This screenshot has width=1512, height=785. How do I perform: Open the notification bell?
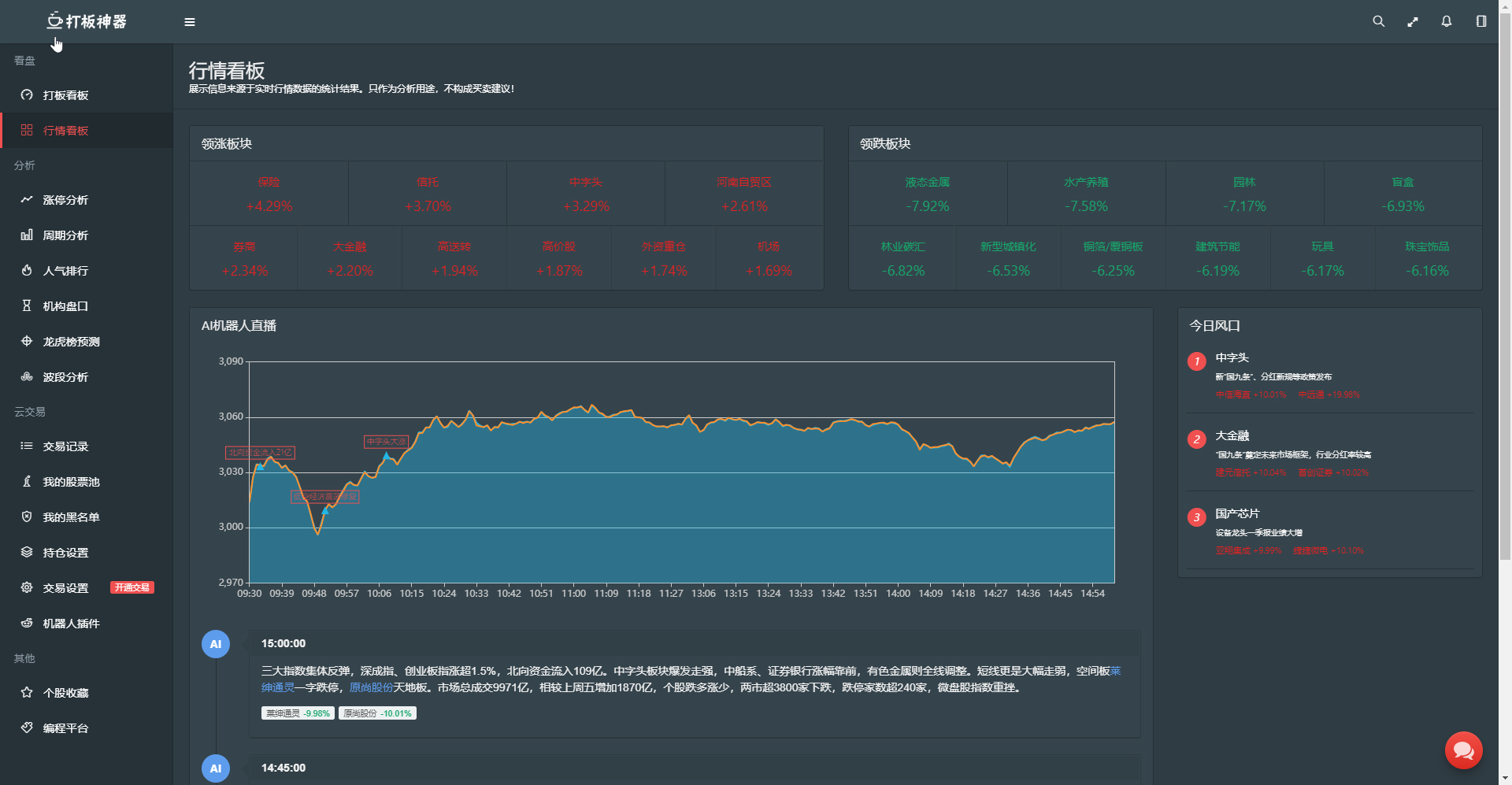[x=1447, y=22]
